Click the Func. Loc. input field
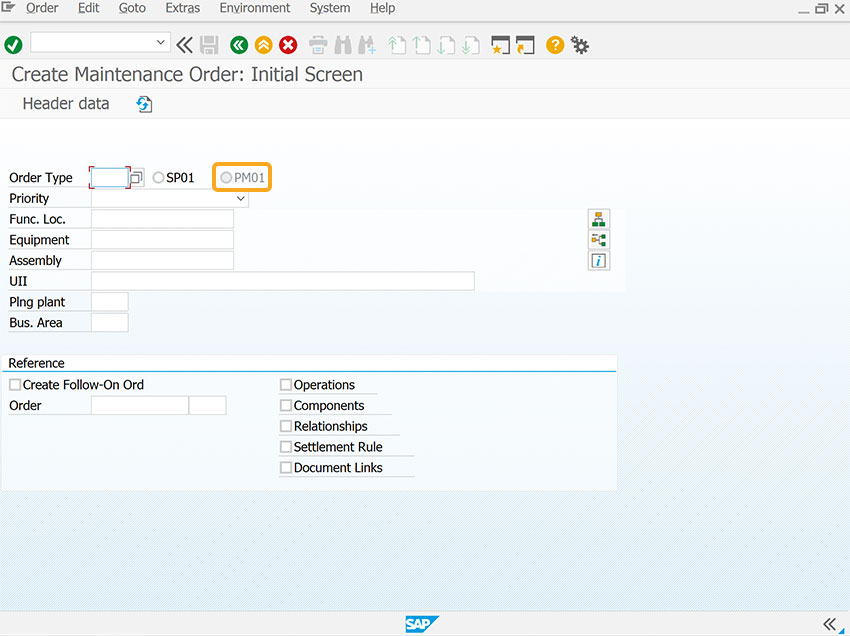850x636 pixels. click(162, 219)
